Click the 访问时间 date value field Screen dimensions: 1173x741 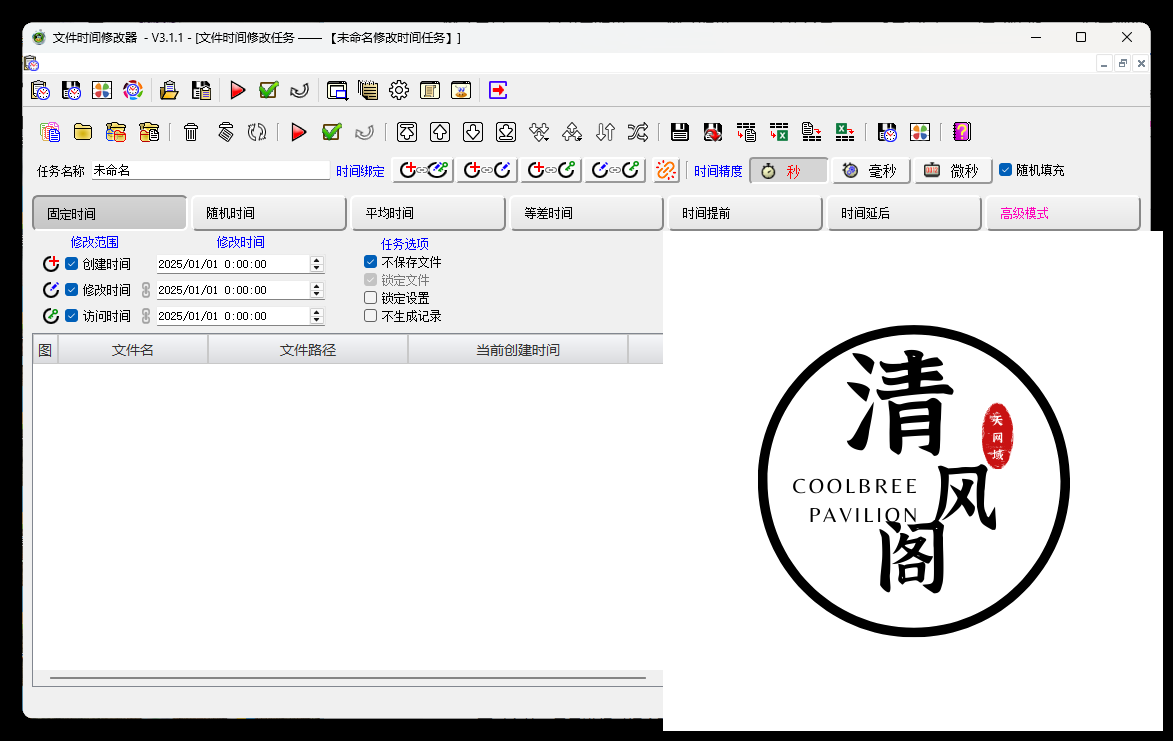[233, 316]
